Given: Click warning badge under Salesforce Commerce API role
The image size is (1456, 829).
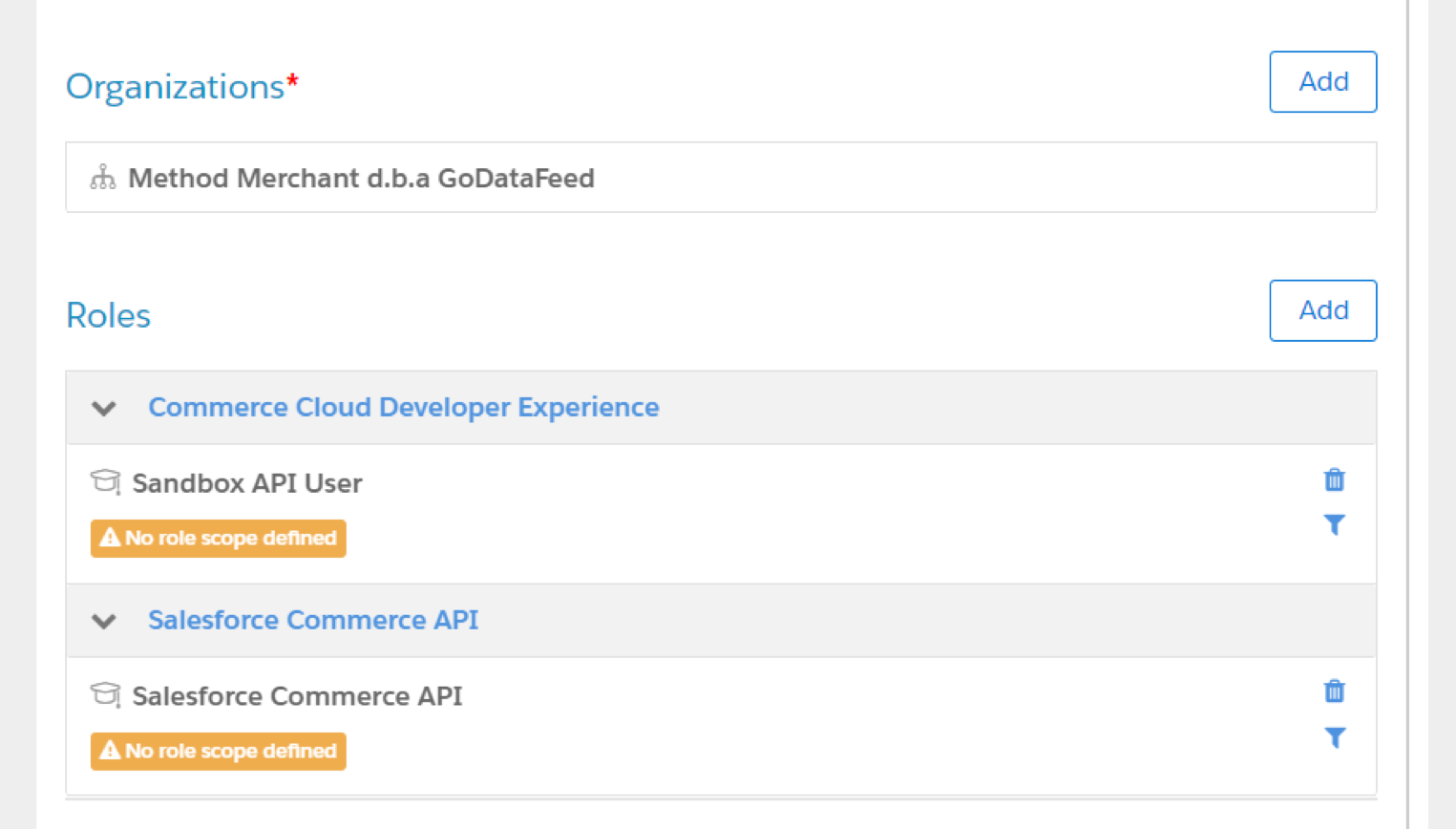Looking at the screenshot, I should 218,752.
